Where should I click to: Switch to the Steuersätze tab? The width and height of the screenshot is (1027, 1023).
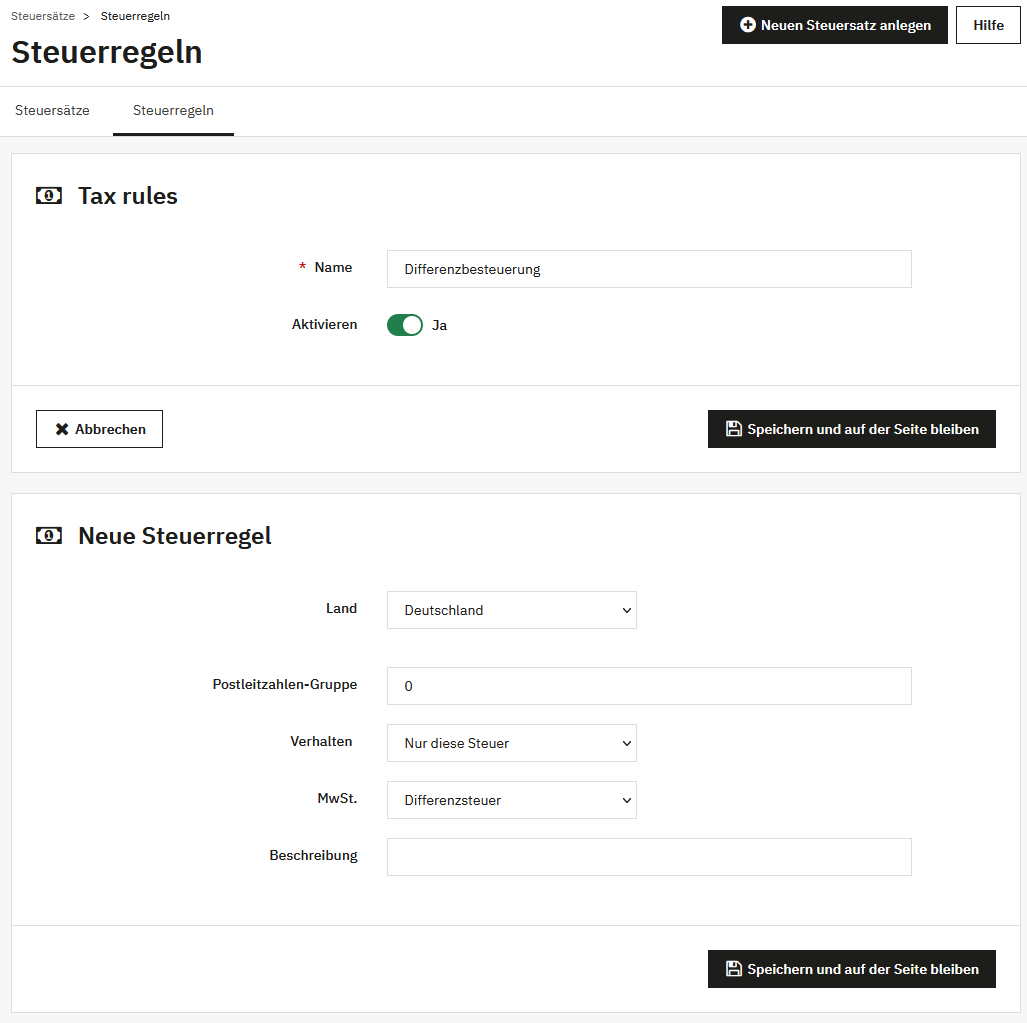point(52,111)
